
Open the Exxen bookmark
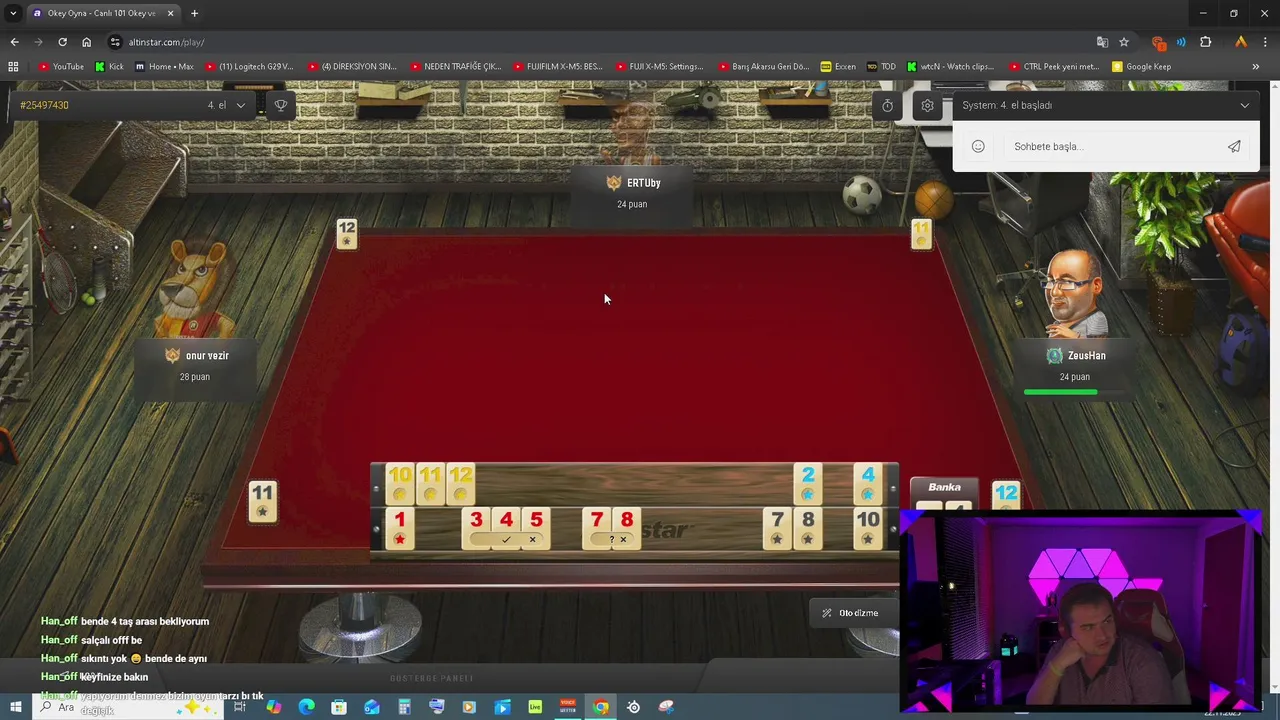838,67
